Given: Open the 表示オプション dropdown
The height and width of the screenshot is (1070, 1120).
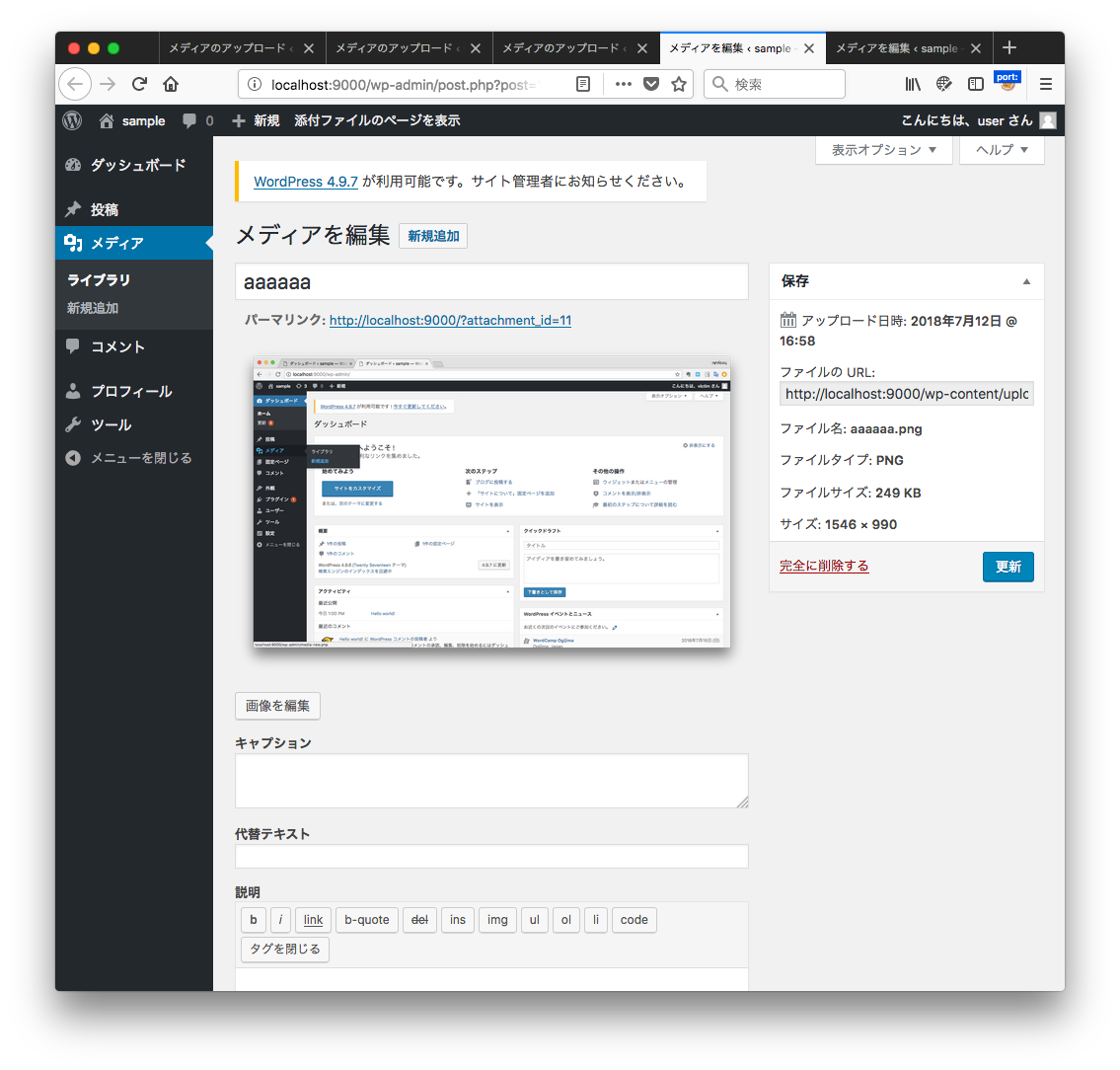Looking at the screenshot, I should pos(883,150).
